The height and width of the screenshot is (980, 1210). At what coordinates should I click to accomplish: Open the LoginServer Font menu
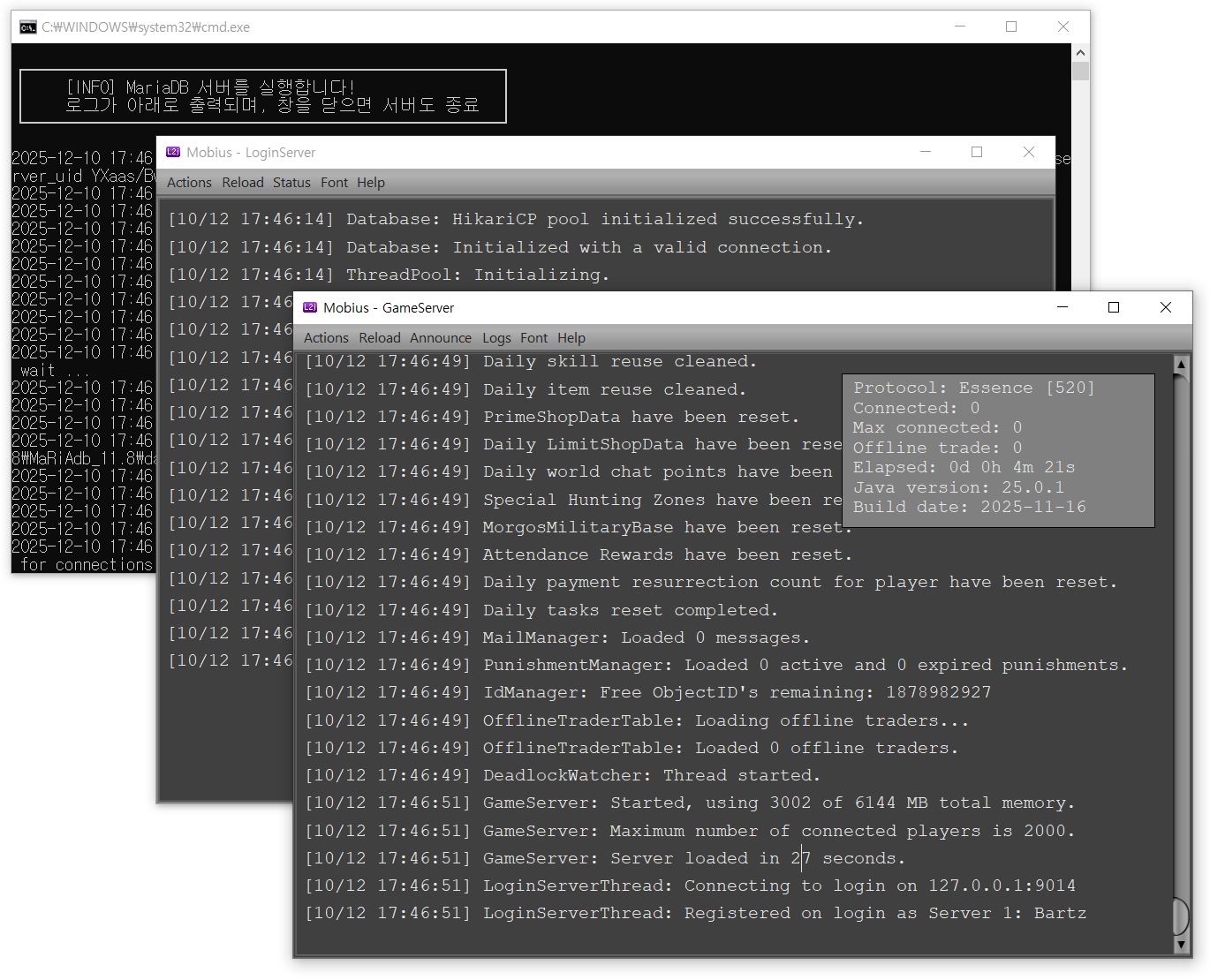[x=334, y=182]
